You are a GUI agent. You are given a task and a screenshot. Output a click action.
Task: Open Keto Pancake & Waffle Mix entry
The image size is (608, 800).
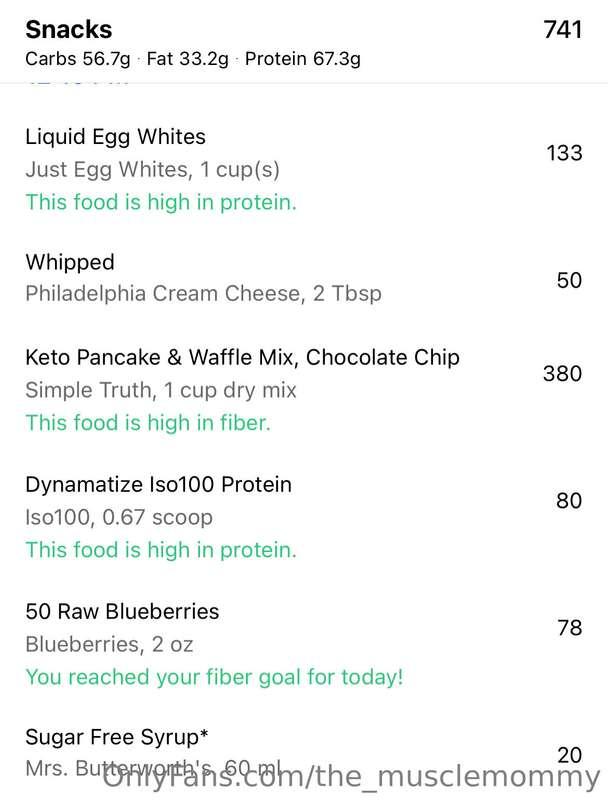pyautogui.click(x=304, y=389)
